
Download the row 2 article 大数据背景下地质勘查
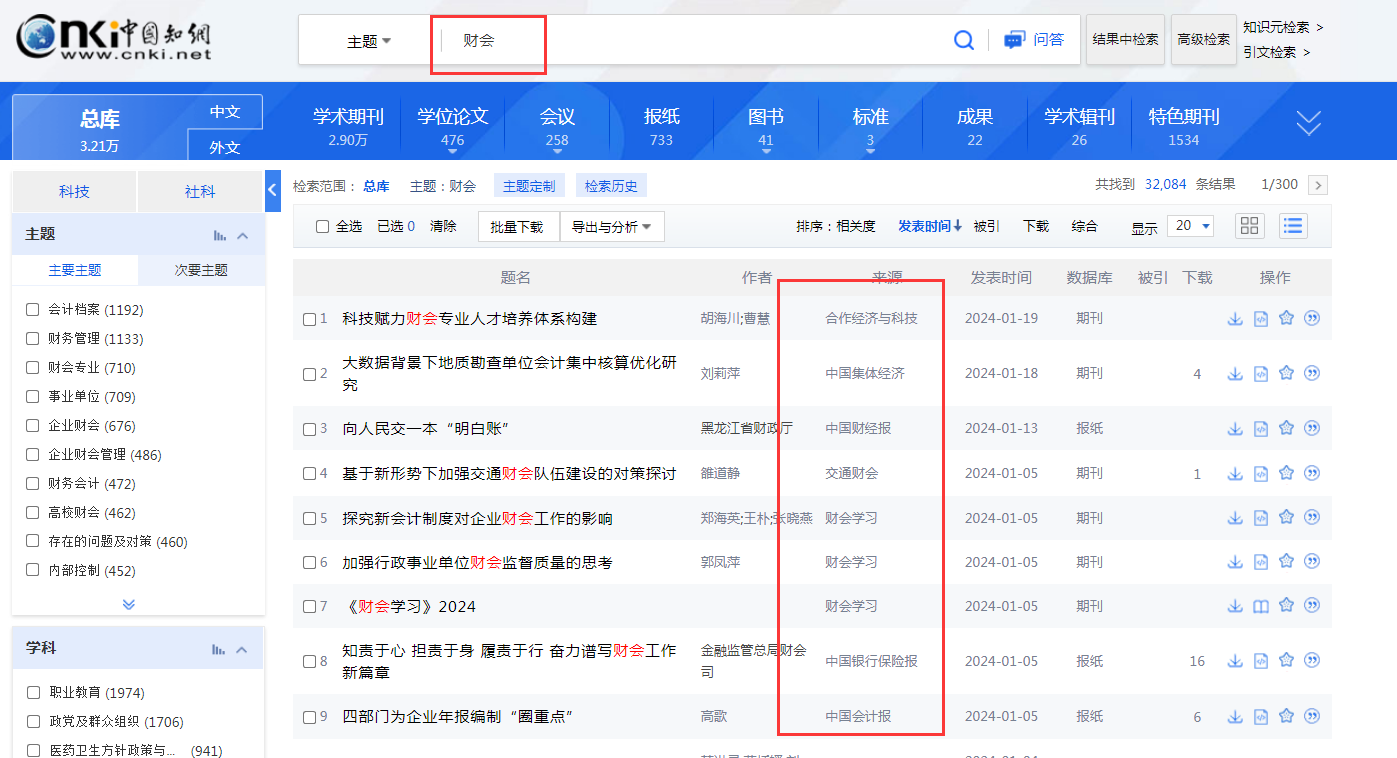(1235, 373)
